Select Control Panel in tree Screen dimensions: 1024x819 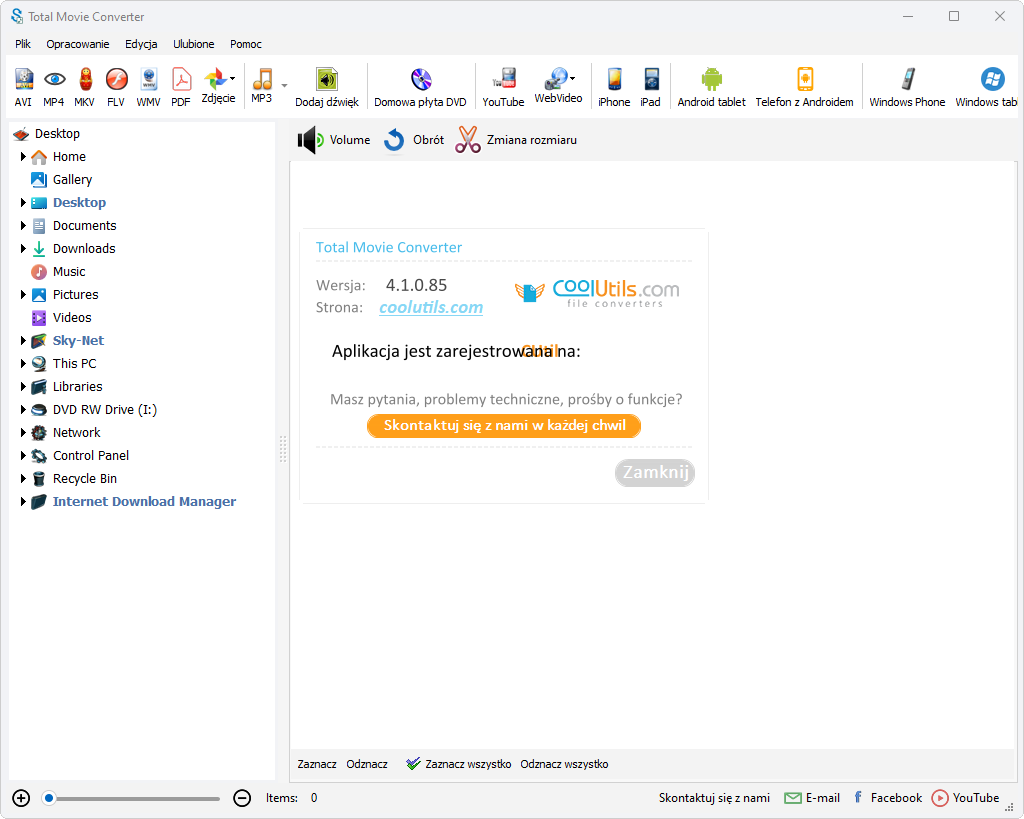[80, 456]
